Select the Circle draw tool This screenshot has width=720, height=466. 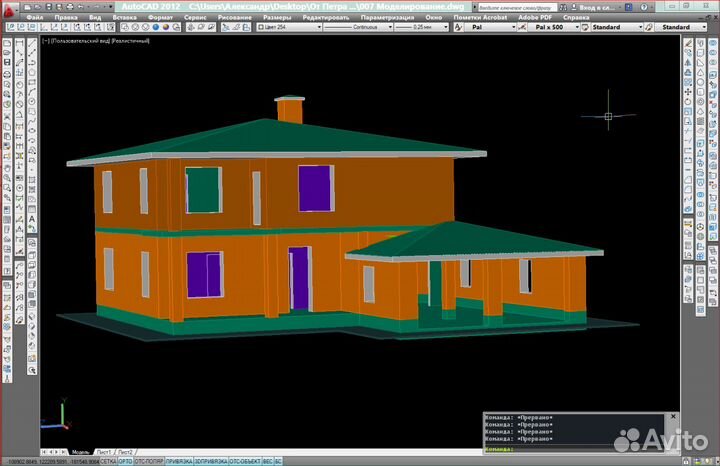coord(32,102)
